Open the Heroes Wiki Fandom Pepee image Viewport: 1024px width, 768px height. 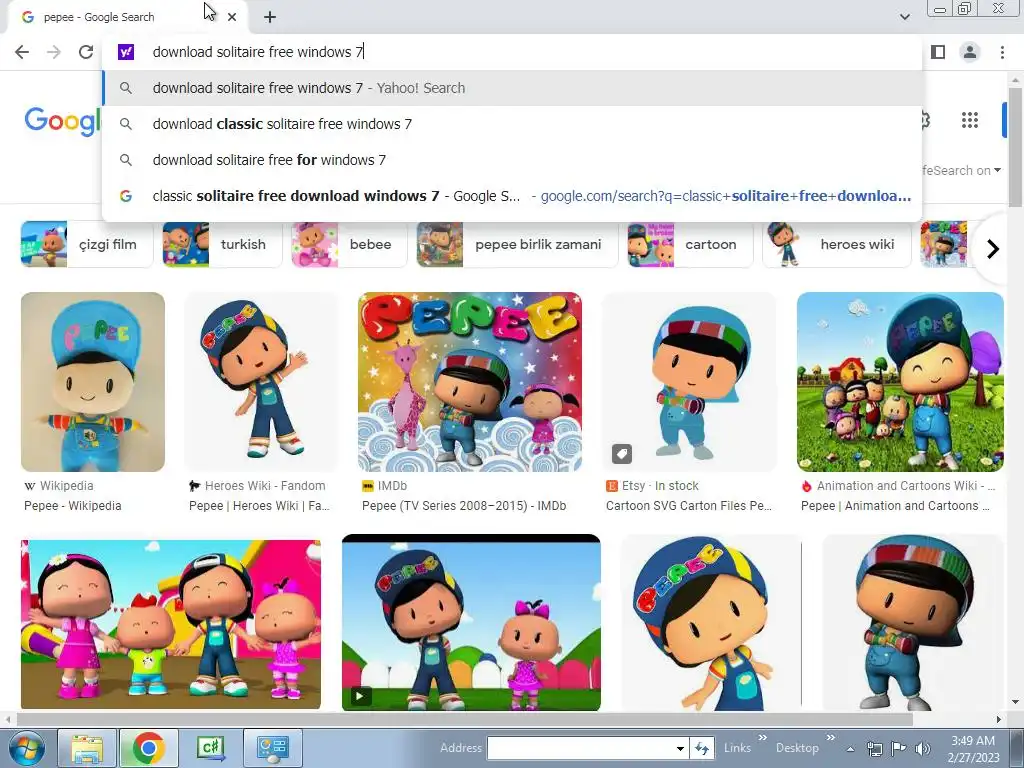[x=261, y=381]
